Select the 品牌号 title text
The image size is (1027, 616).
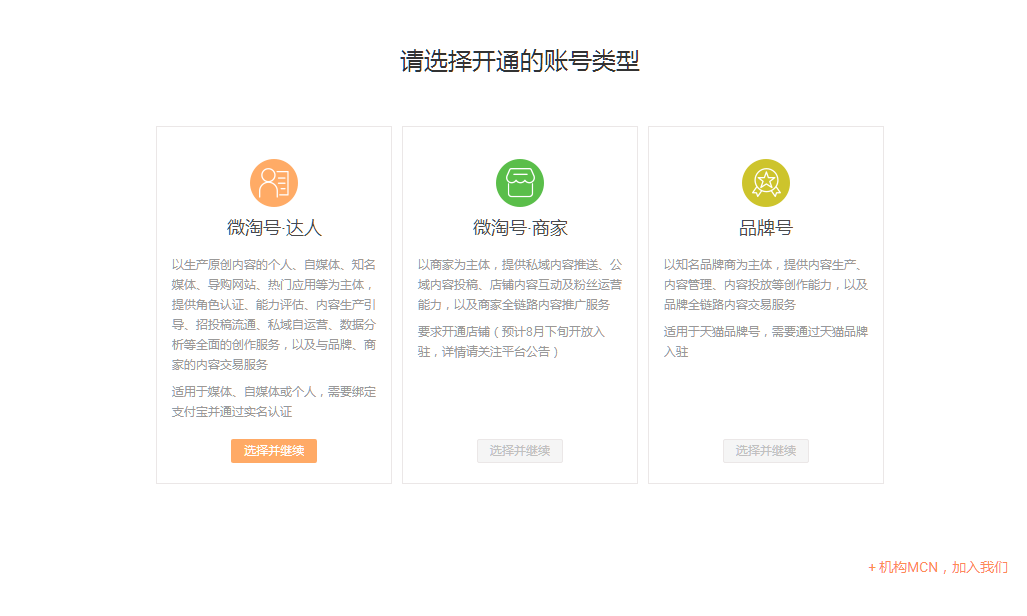766,228
